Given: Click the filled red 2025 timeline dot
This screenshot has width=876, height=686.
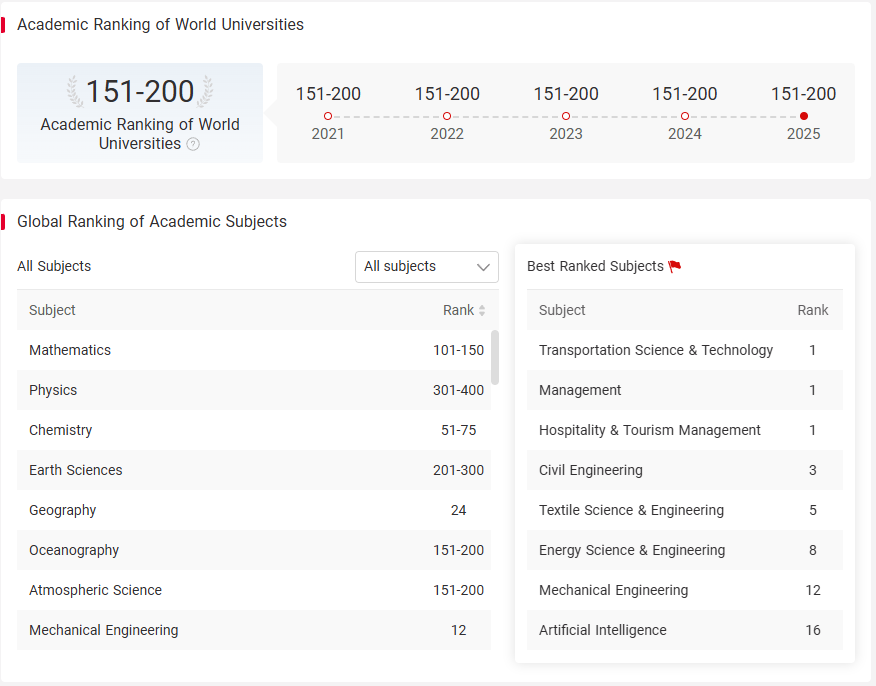Looking at the screenshot, I should tap(804, 116).
